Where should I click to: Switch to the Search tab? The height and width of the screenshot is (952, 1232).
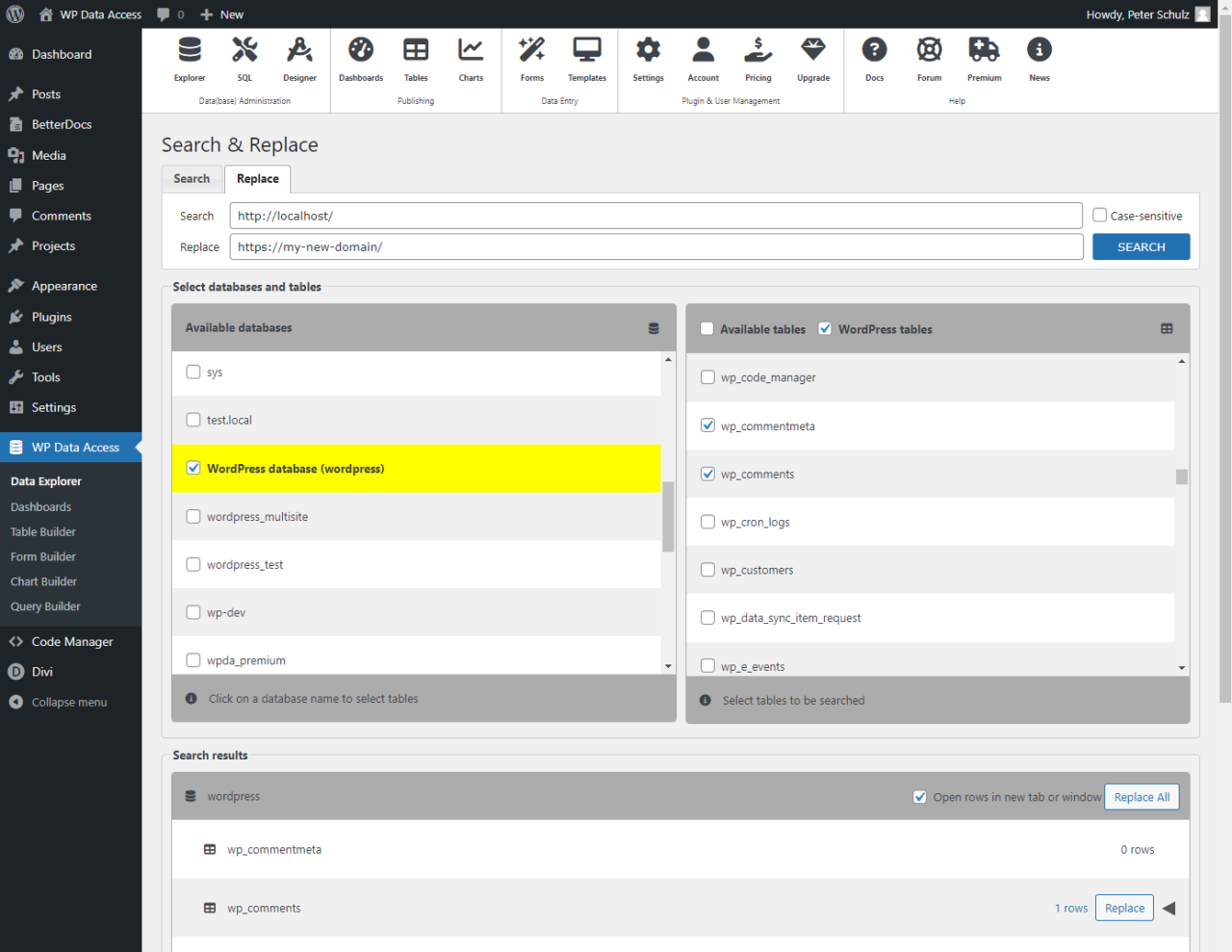191,179
